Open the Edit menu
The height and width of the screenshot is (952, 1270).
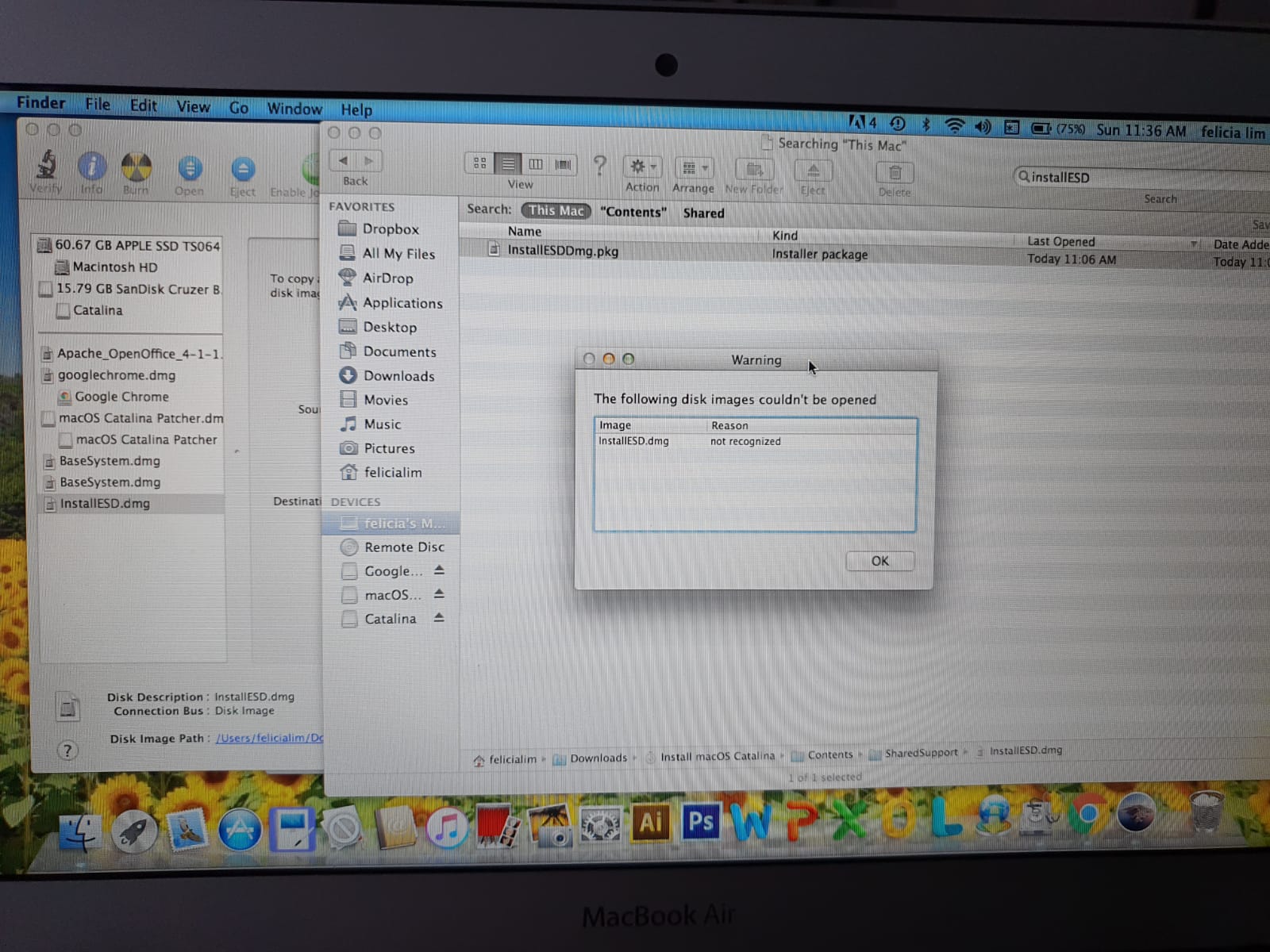(x=144, y=105)
